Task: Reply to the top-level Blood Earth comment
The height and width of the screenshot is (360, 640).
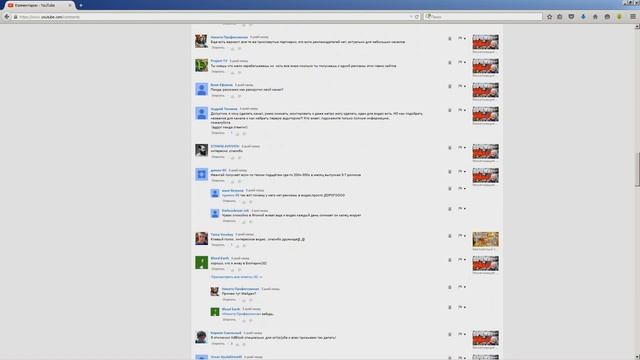Action: tap(218, 269)
